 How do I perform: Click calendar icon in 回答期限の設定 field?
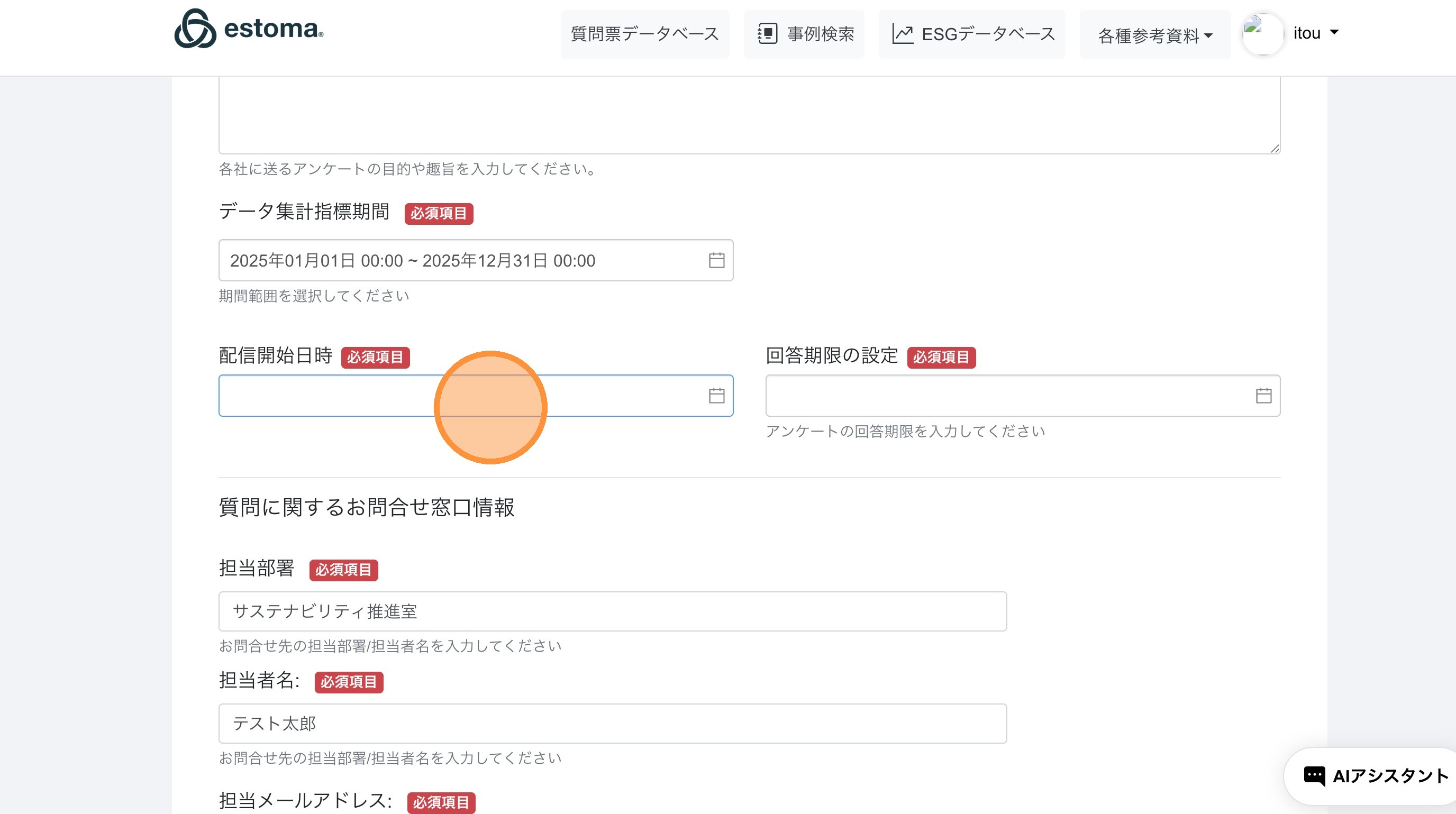click(1263, 396)
